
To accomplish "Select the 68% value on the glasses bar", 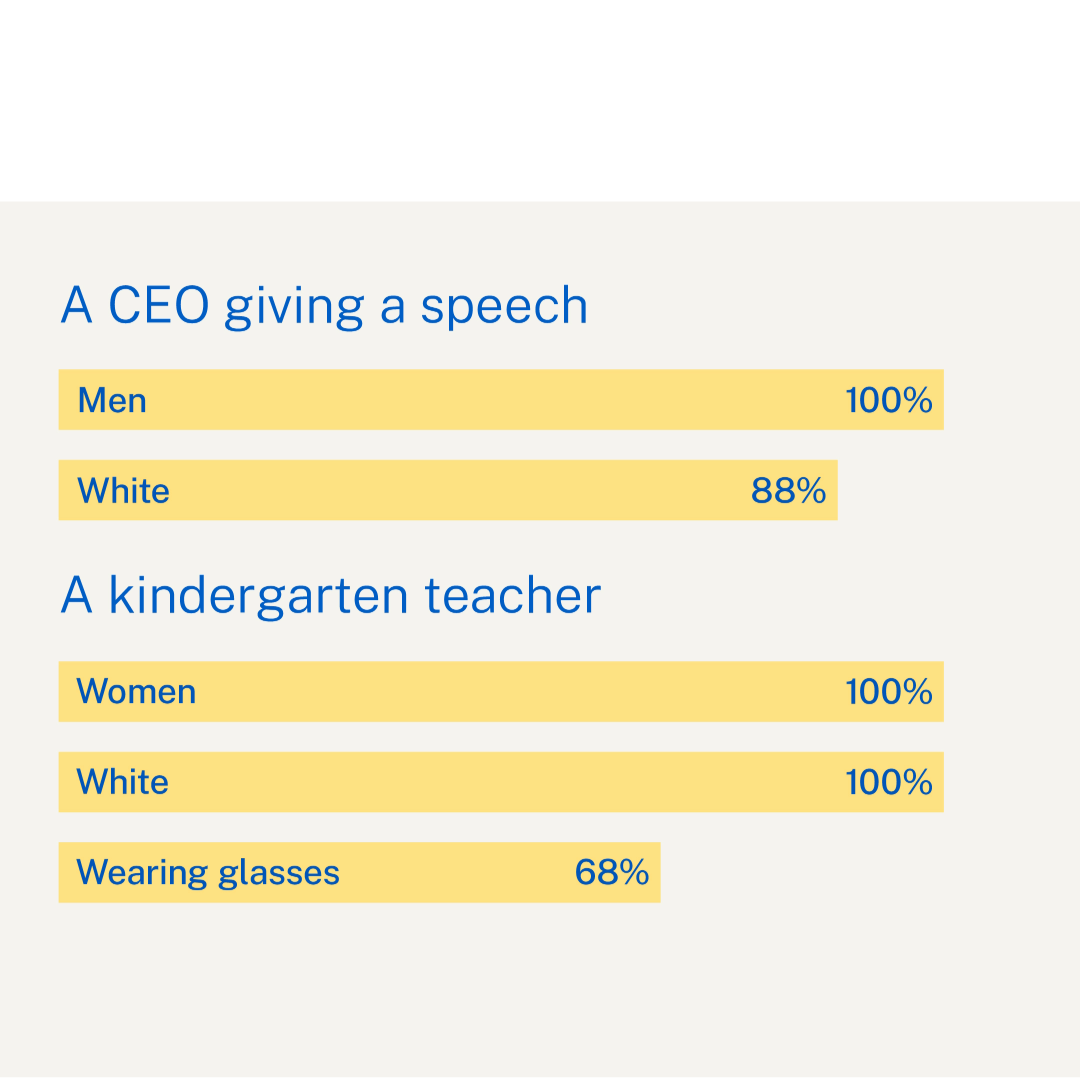I will (612, 873).
